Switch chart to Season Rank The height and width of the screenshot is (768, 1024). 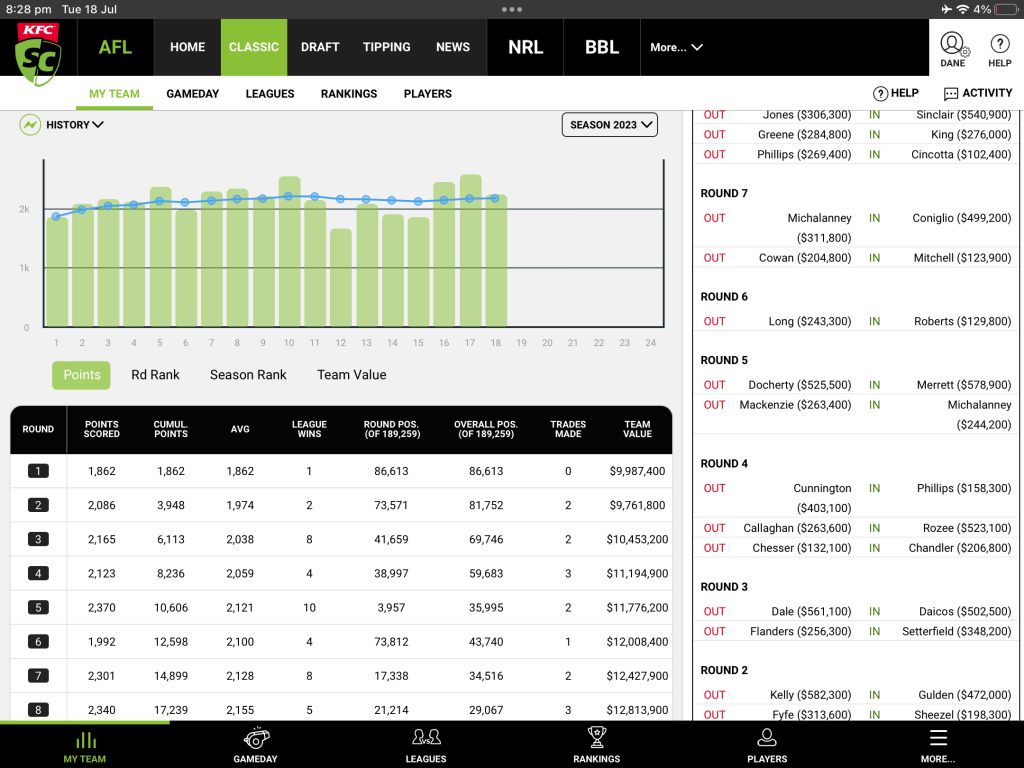click(248, 375)
